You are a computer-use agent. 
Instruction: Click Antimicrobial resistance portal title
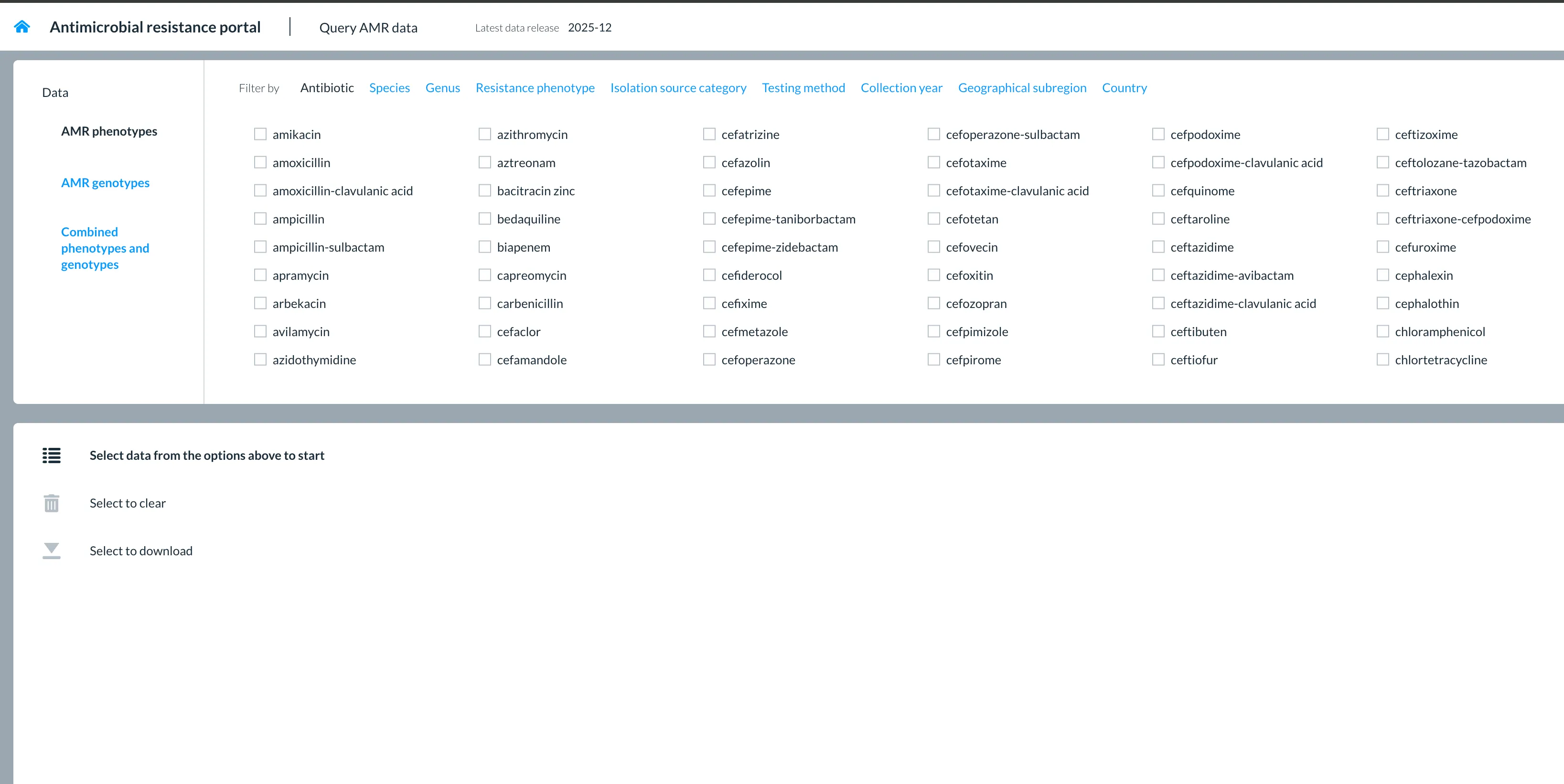tap(155, 27)
